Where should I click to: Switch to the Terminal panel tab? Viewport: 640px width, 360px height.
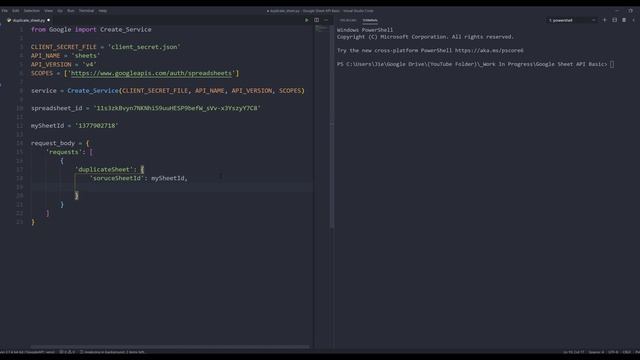tap(370, 20)
